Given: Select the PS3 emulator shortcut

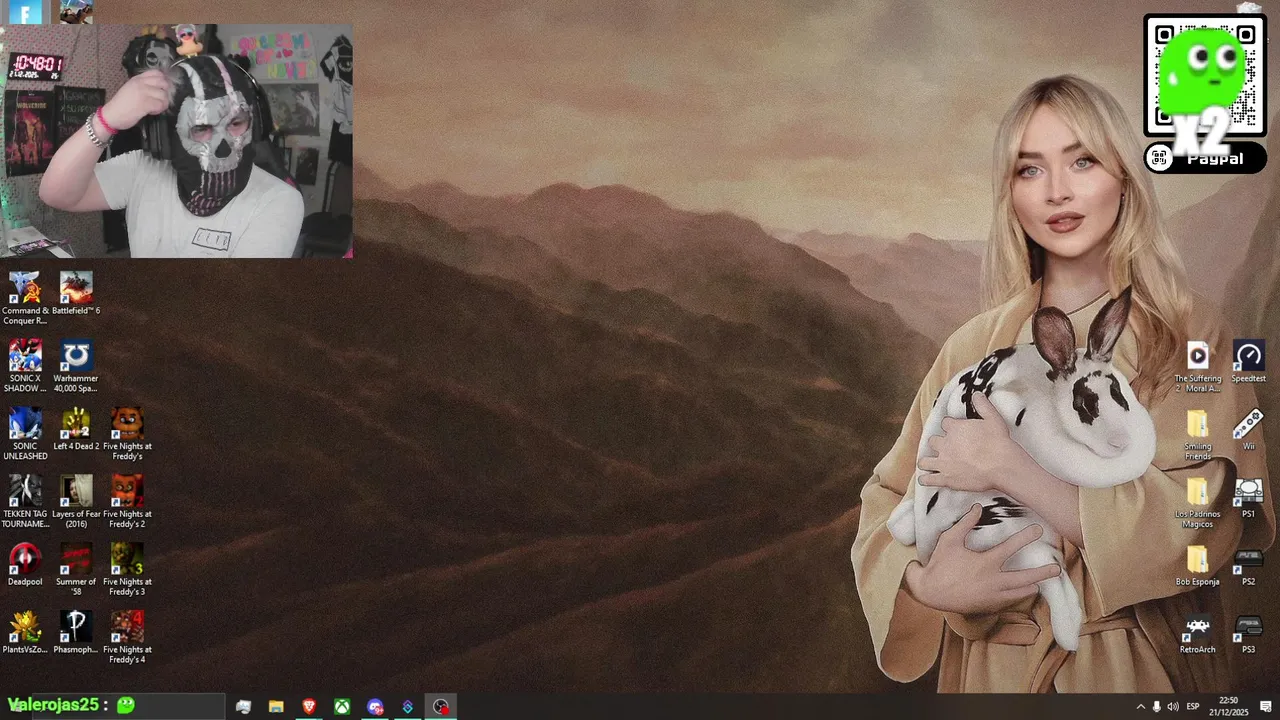Looking at the screenshot, I should pyautogui.click(x=1248, y=633).
